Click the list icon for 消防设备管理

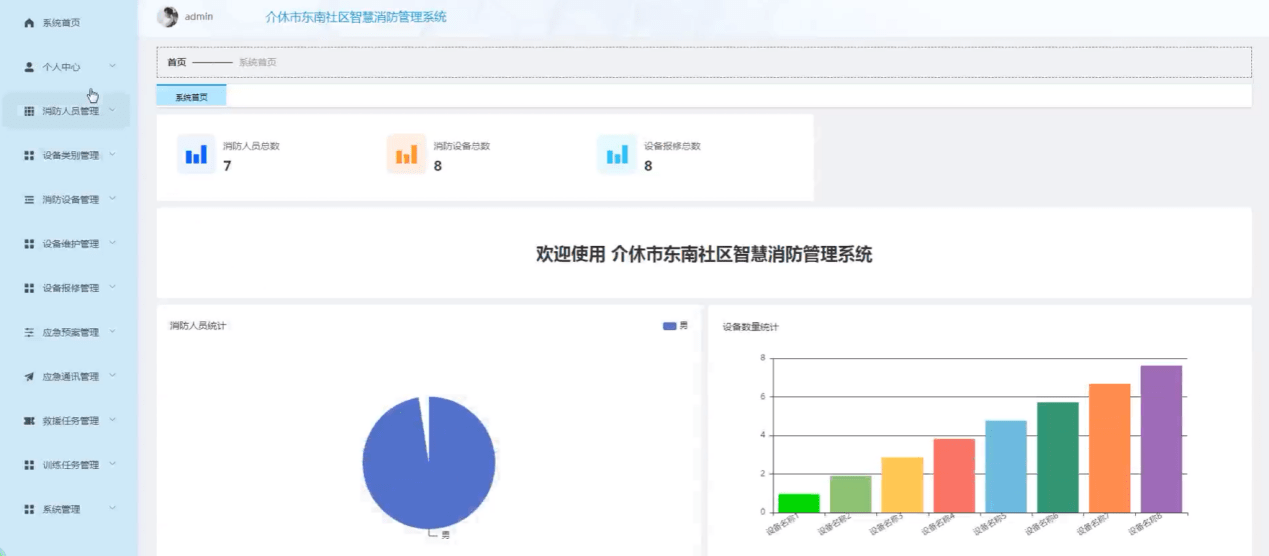(x=29, y=199)
